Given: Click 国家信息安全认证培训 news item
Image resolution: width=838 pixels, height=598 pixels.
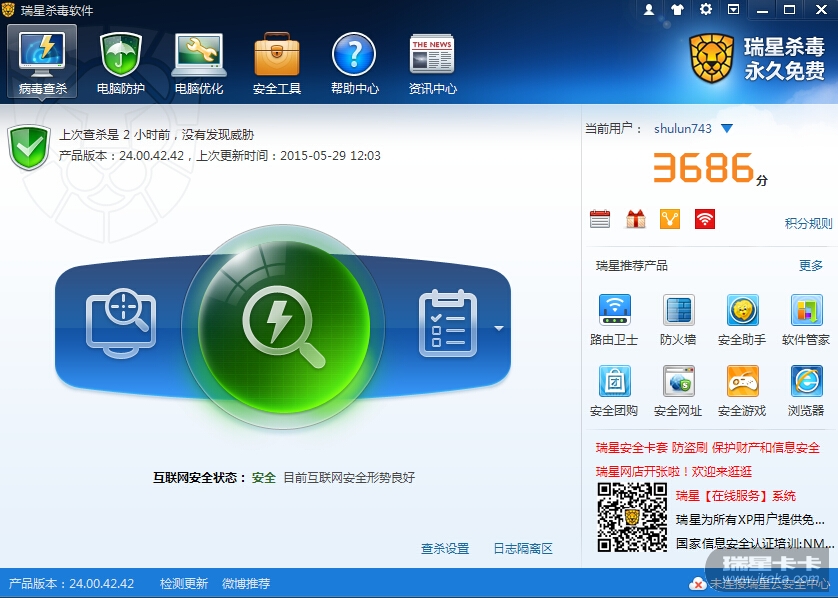Looking at the screenshot, I should [x=754, y=543].
